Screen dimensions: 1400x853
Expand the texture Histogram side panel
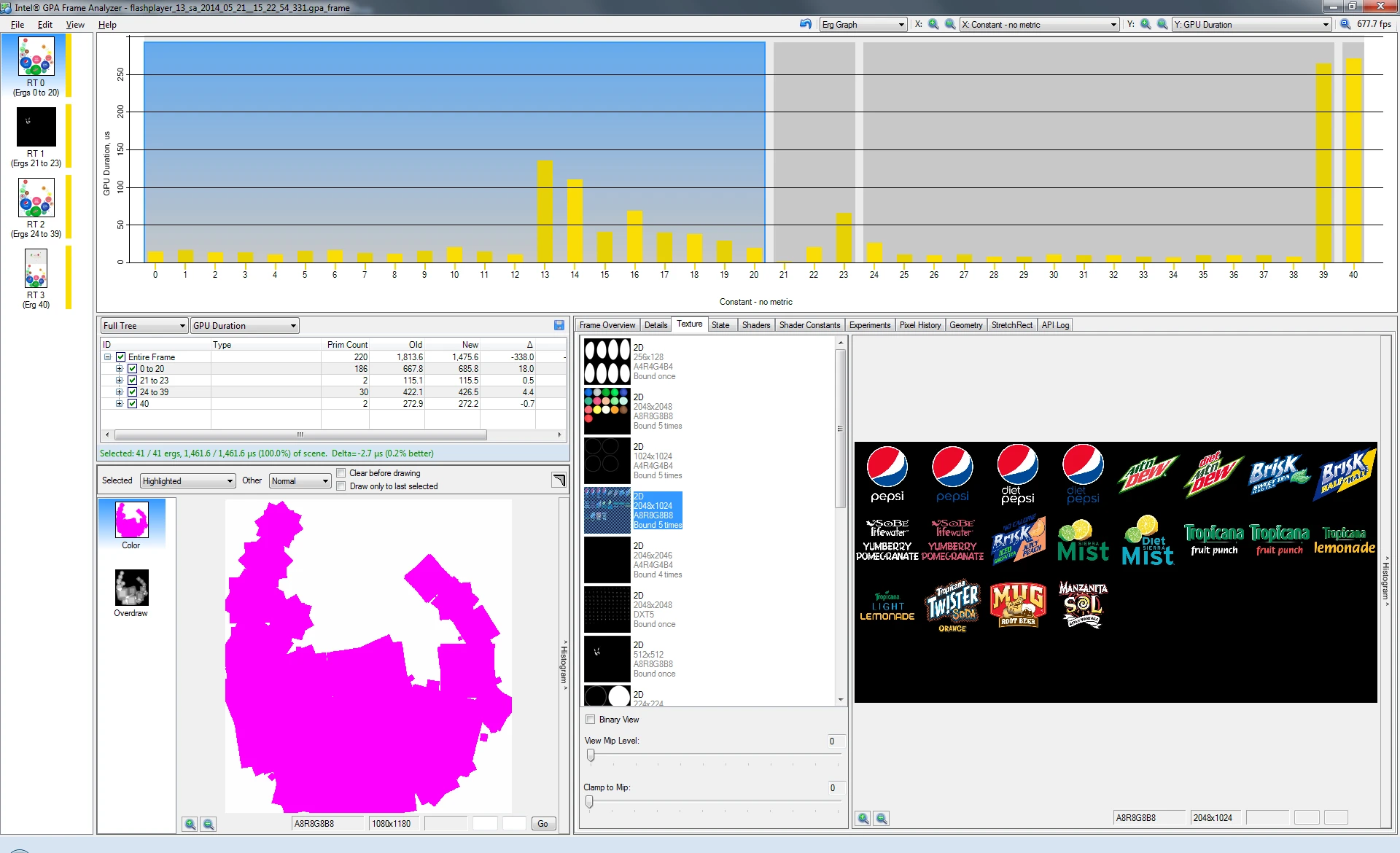[1386, 581]
